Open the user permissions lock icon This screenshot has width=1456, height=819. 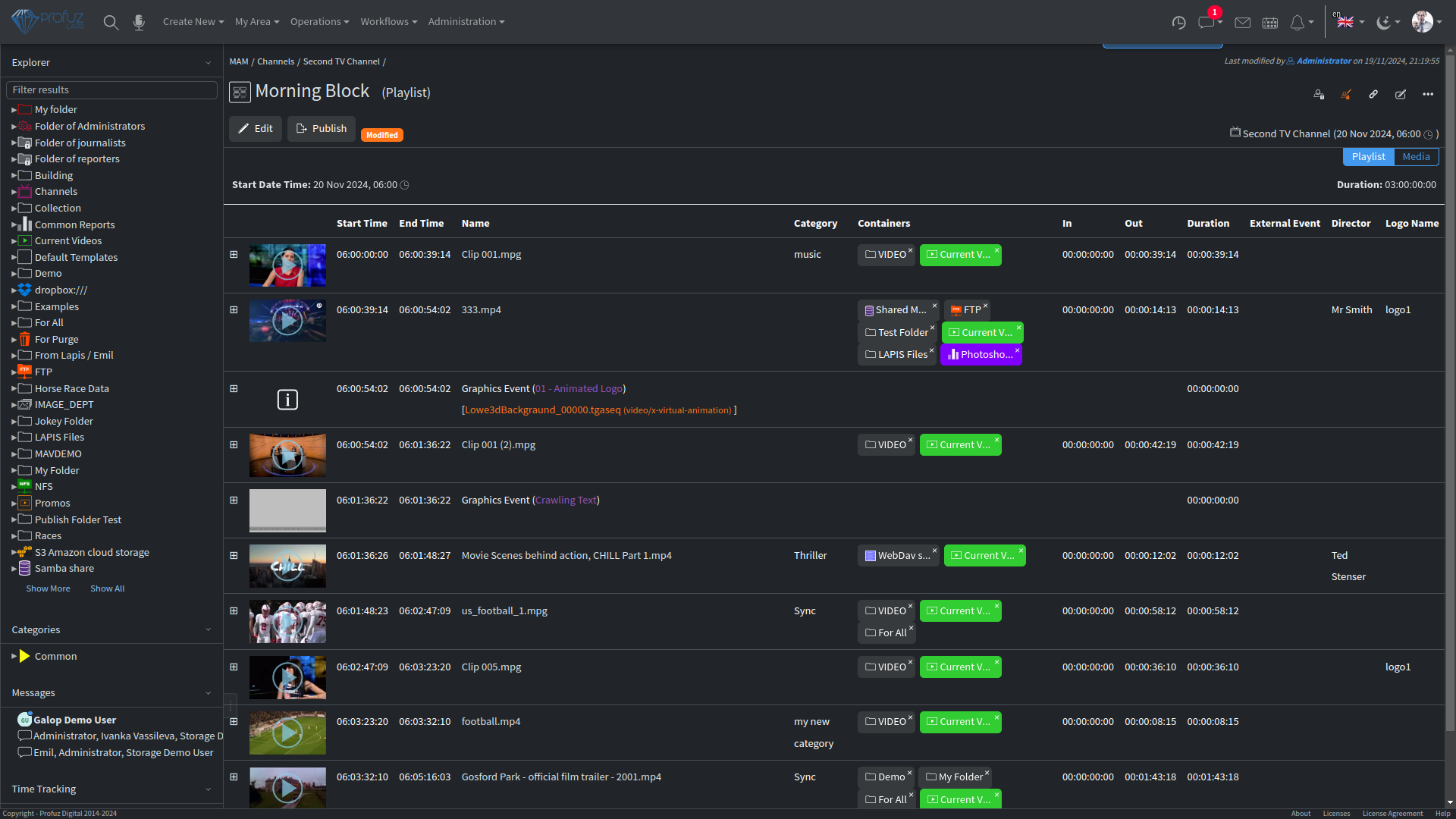(x=1319, y=94)
